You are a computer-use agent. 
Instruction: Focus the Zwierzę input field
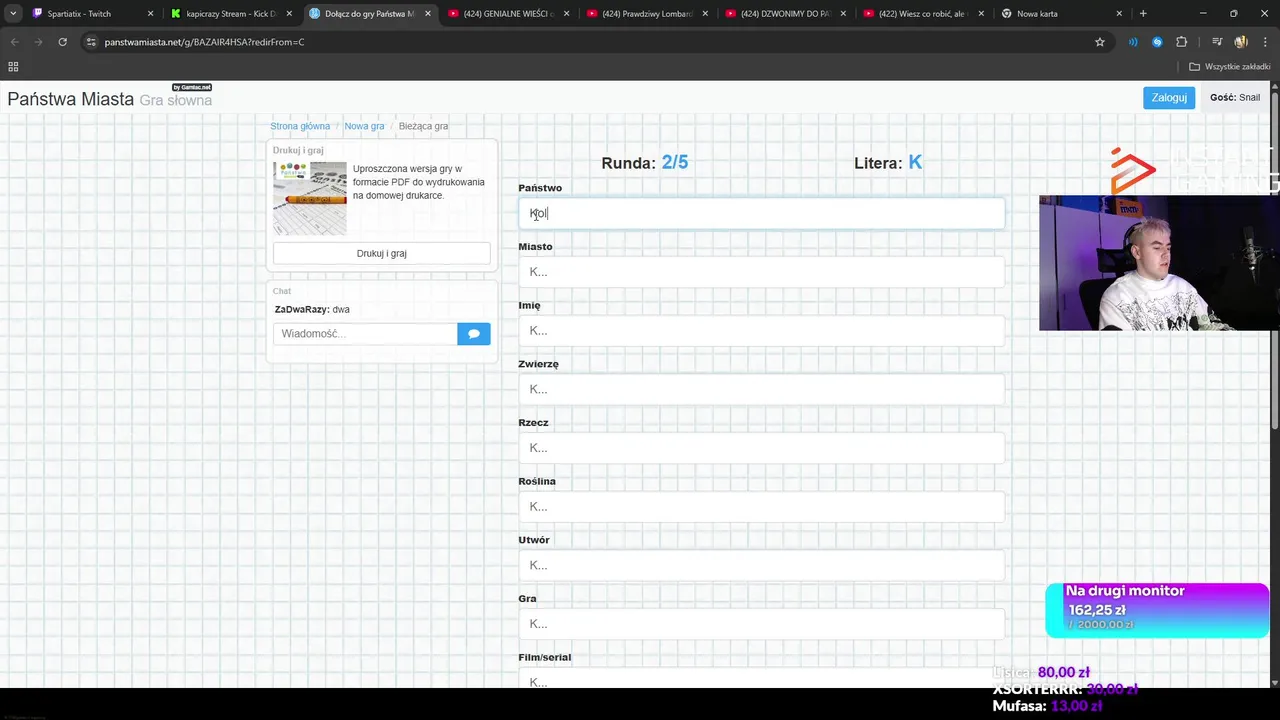761,389
